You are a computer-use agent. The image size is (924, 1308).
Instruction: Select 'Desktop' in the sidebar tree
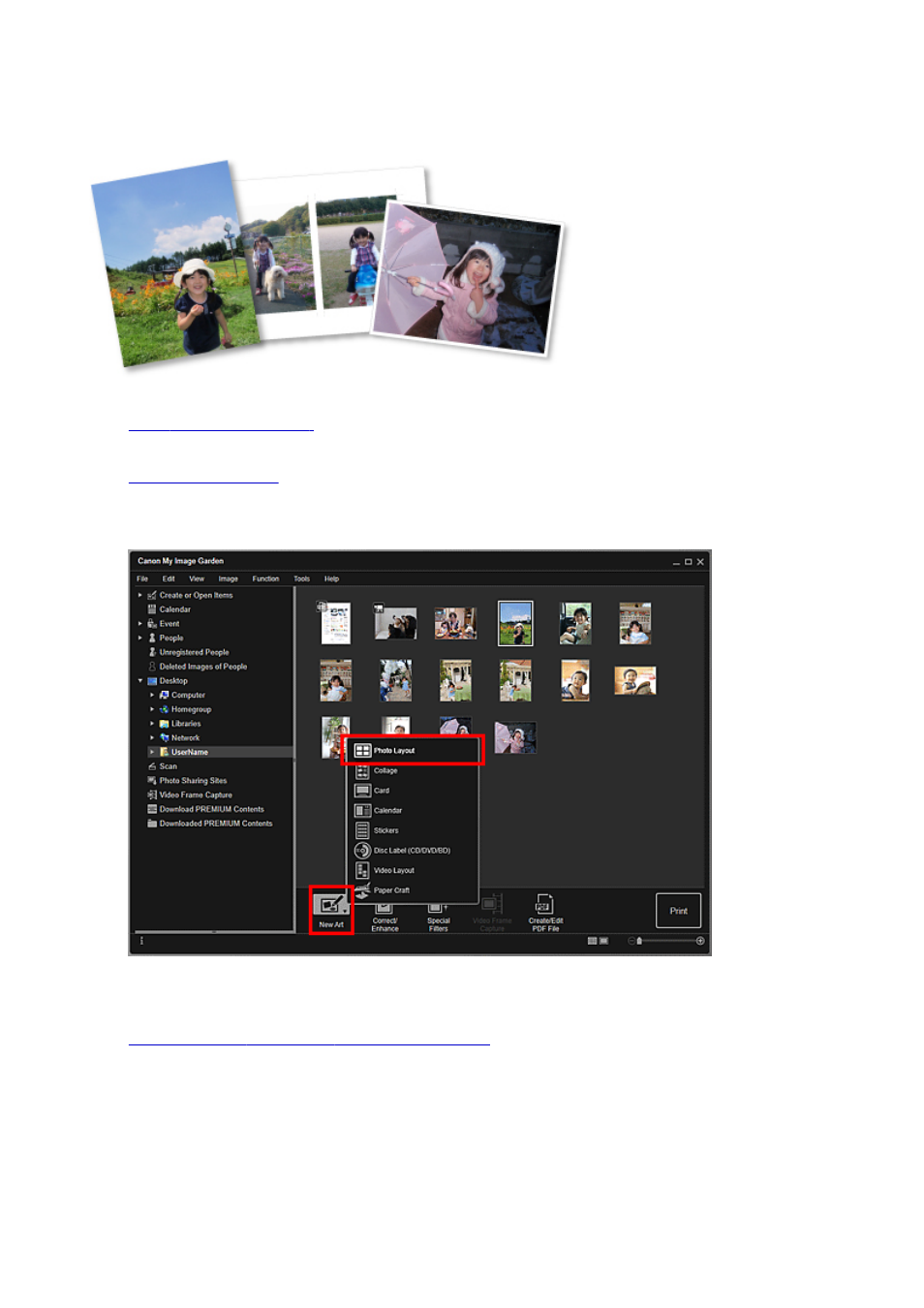(x=173, y=681)
